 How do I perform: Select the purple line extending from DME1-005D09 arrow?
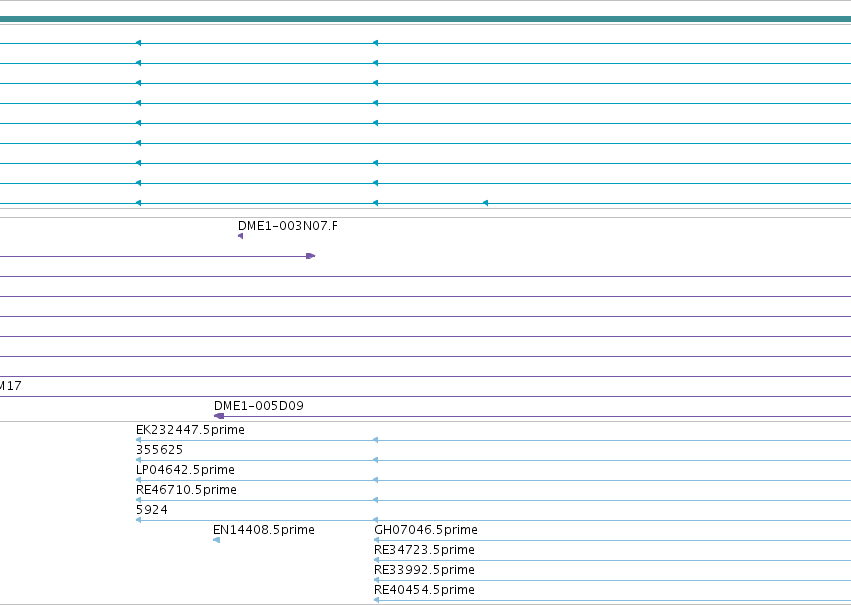pos(537,416)
